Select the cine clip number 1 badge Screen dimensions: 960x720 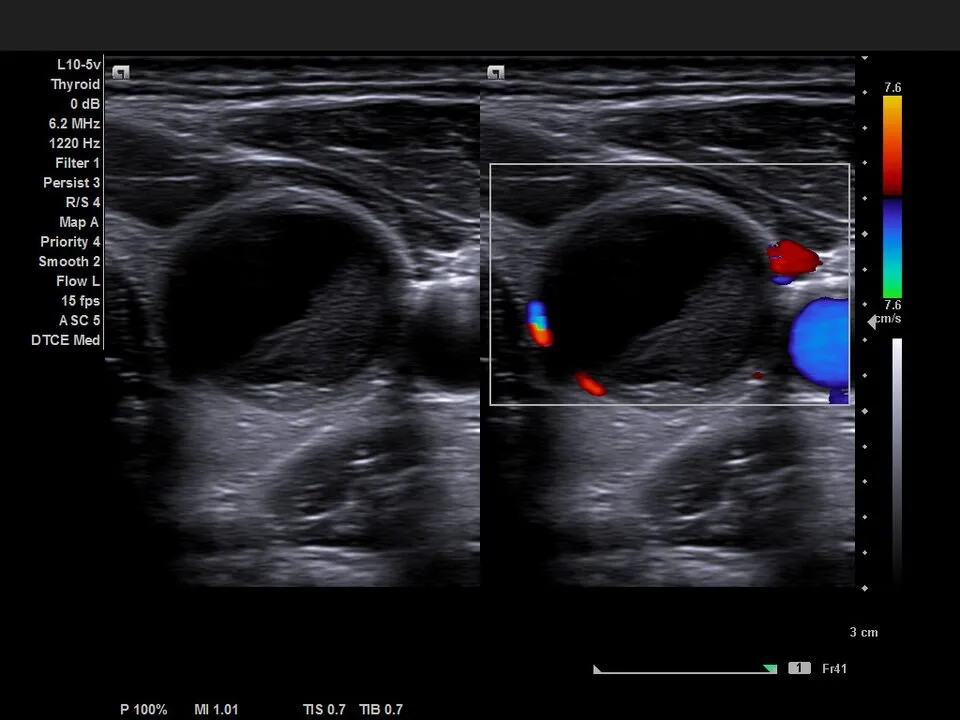point(799,668)
